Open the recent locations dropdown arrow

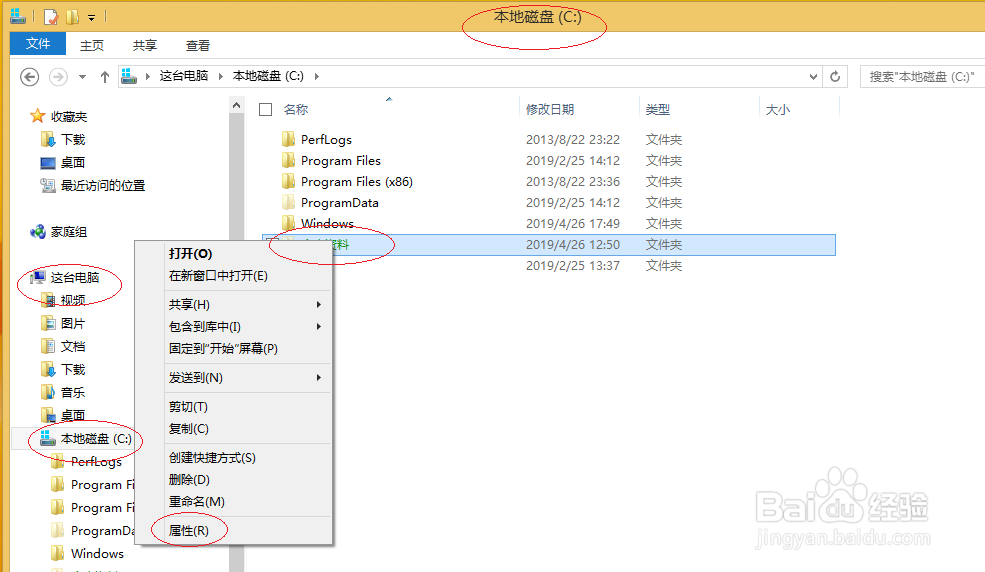[82, 77]
